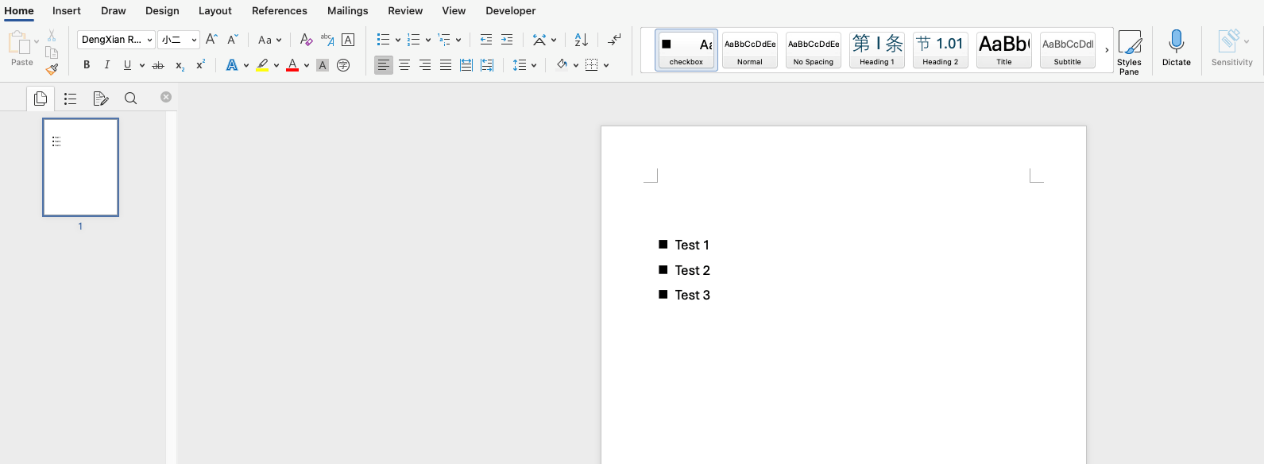1264x464 pixels.
Task: Click the Numbering list icon
Action: [x=413, y=40]
